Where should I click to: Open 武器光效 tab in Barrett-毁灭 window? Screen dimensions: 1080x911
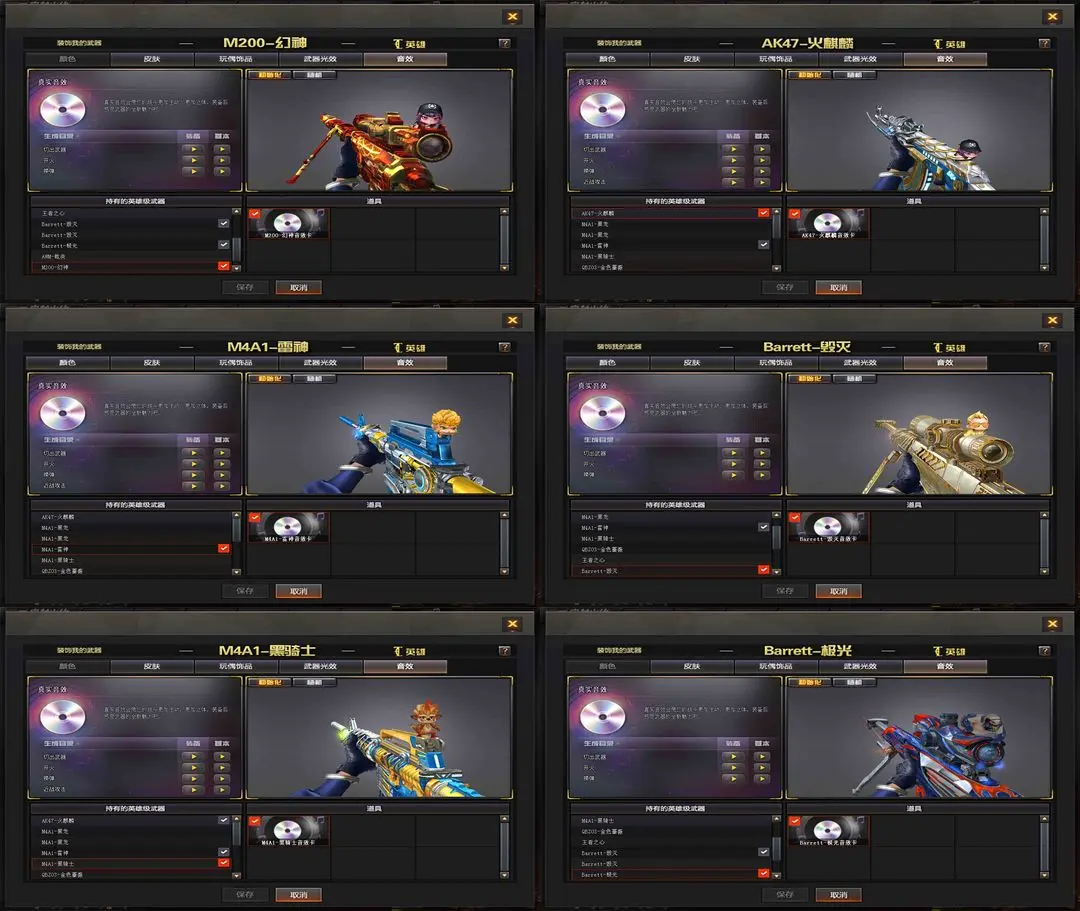[860, 363]
